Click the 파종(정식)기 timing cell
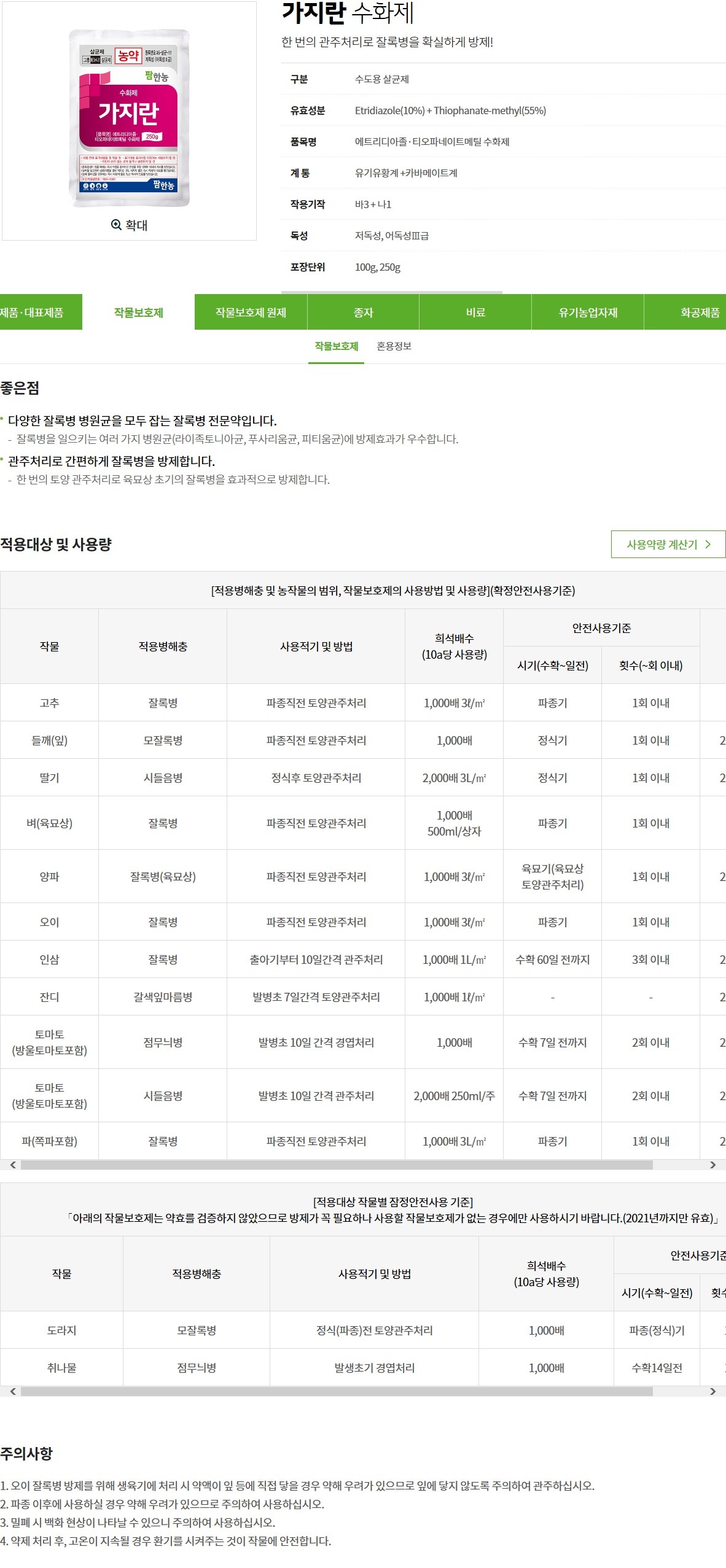This screenshot has width=726, height=1568. click(657, 1330)
